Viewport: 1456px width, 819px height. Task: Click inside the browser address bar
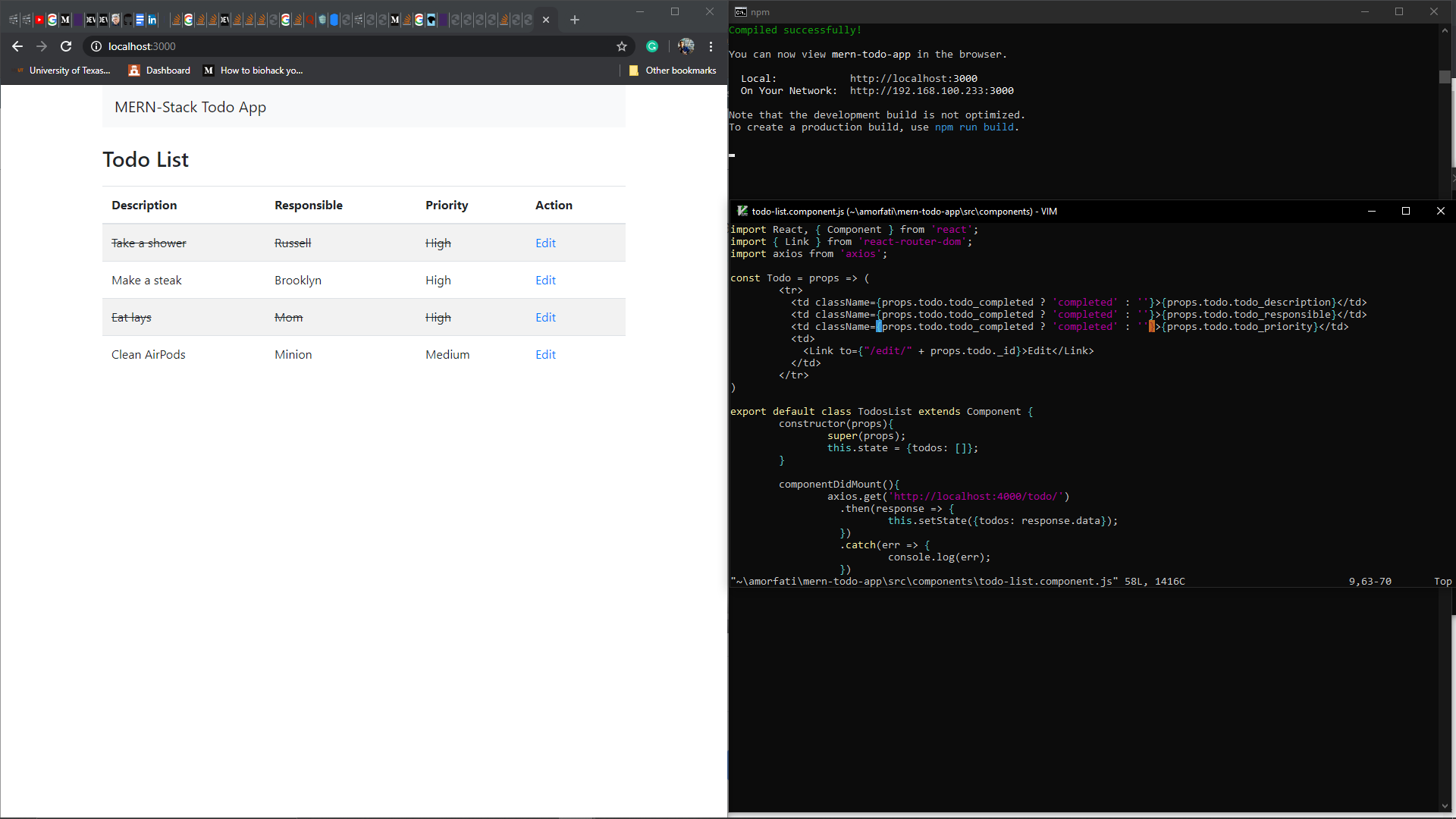click(x=303, y=46)
